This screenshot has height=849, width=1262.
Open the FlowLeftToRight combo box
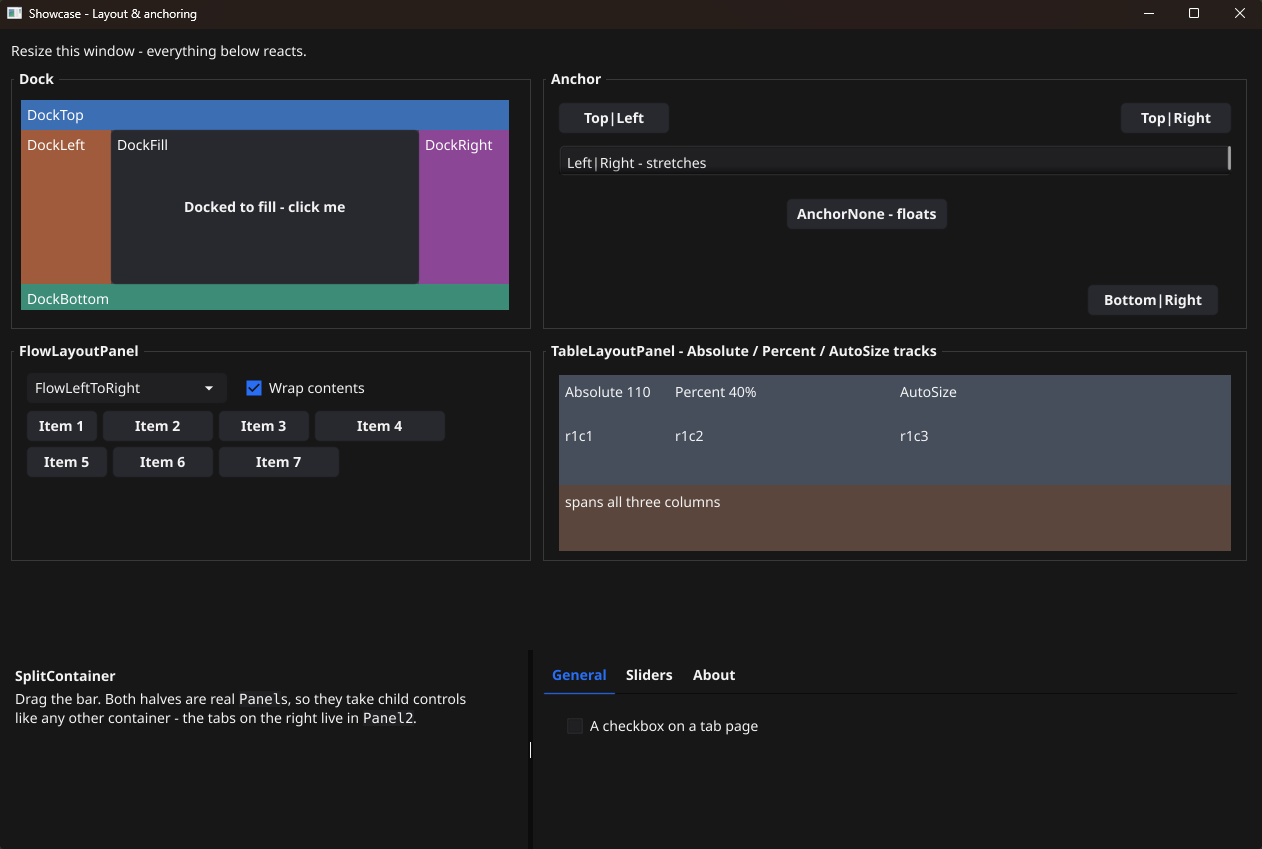point(127,388)
